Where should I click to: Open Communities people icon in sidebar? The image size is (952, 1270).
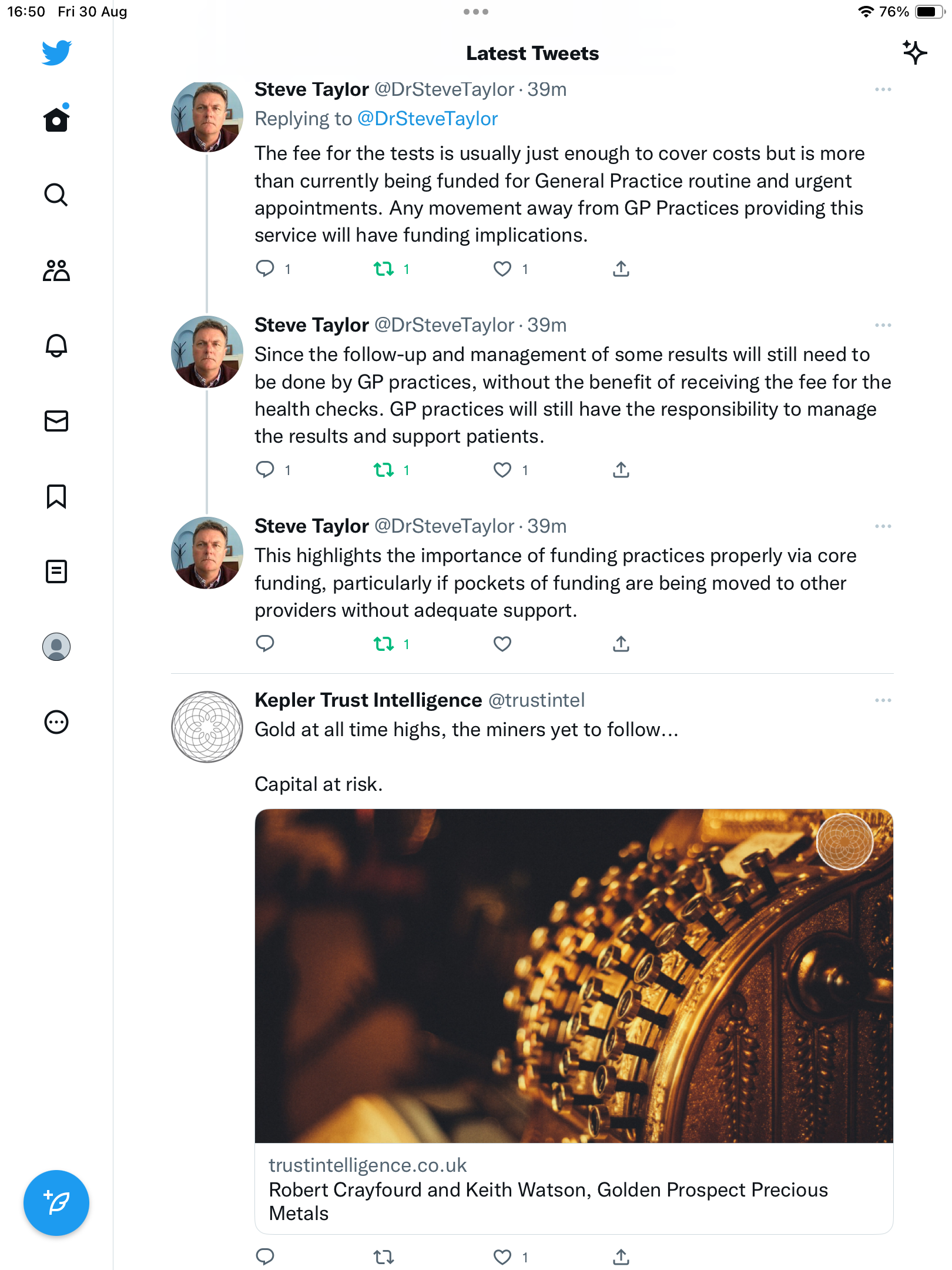pos(56,270)
